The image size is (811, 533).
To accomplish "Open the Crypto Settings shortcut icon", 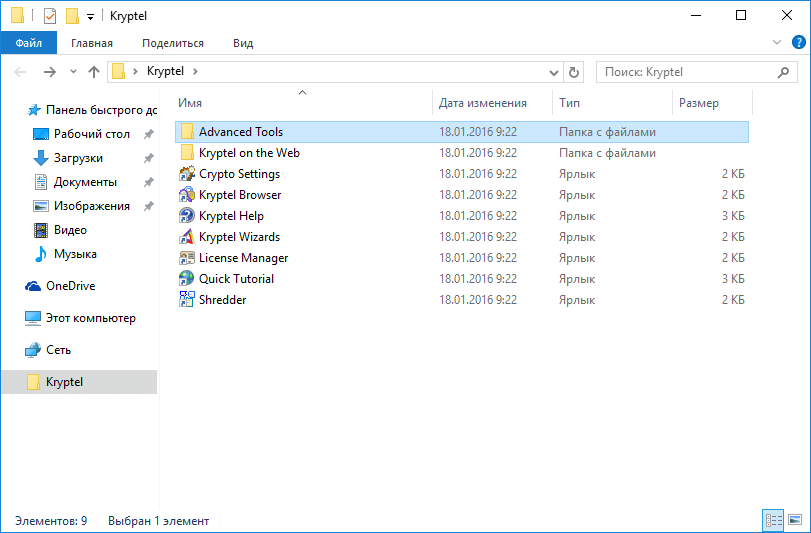I will pos(186,174).
